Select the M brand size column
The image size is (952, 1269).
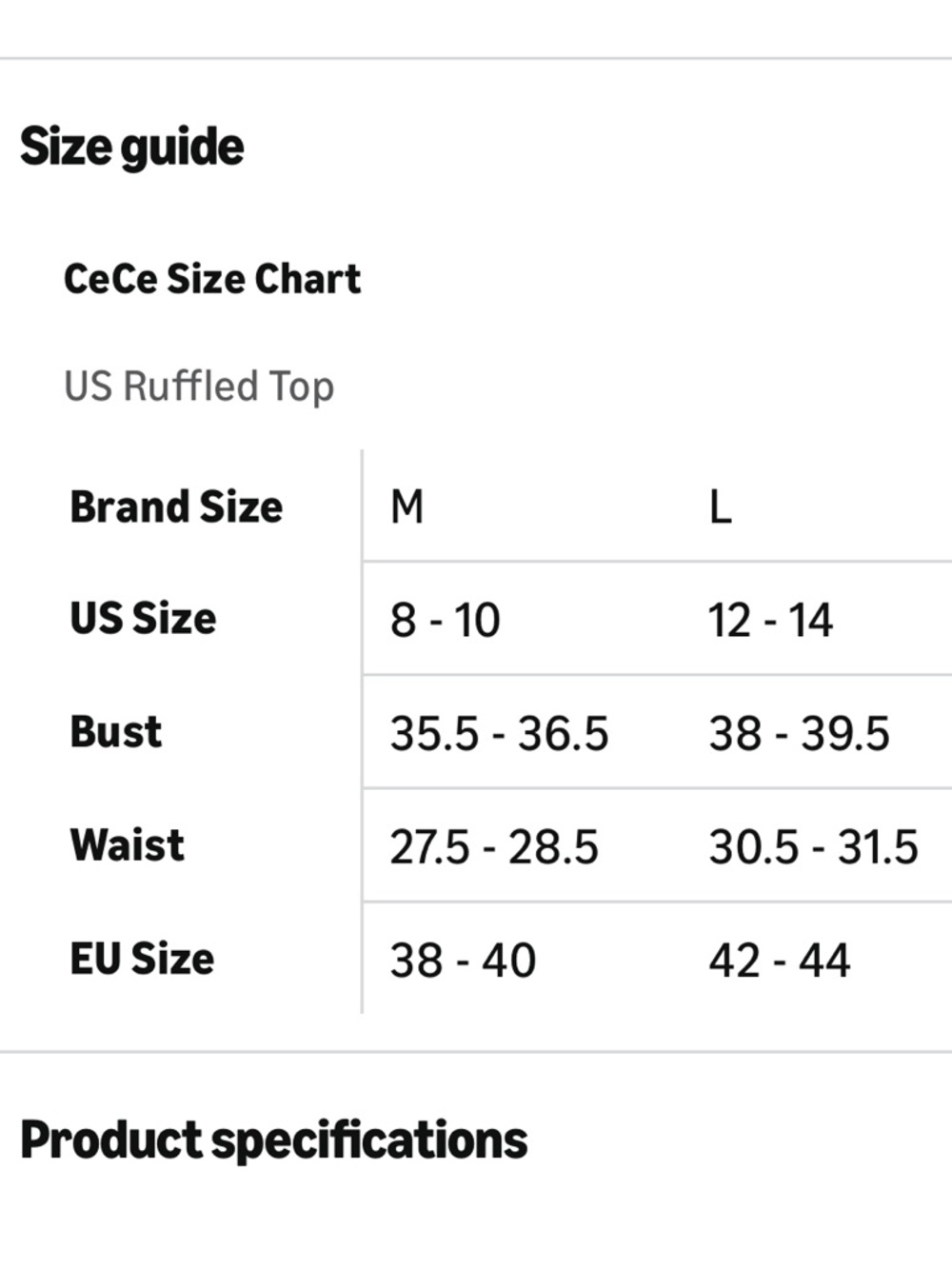(x=407, y=506)
